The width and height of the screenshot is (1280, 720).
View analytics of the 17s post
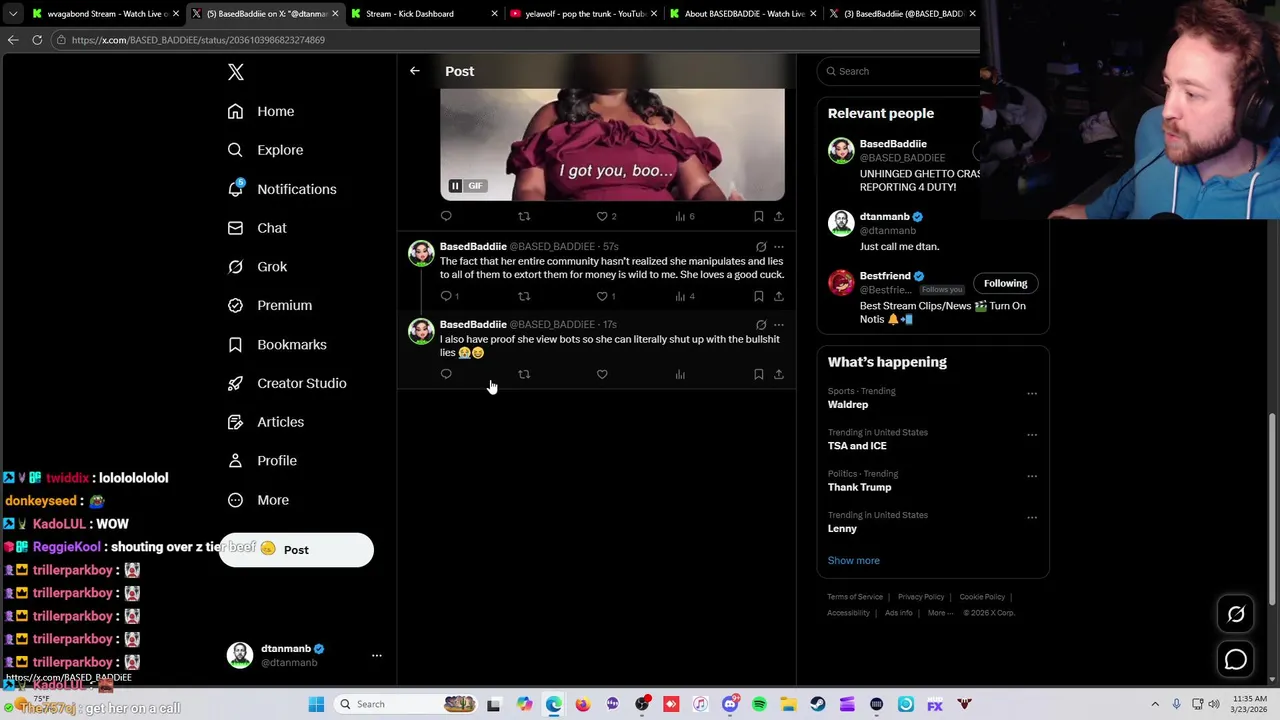pyautogui.click(x=680, y=374)
